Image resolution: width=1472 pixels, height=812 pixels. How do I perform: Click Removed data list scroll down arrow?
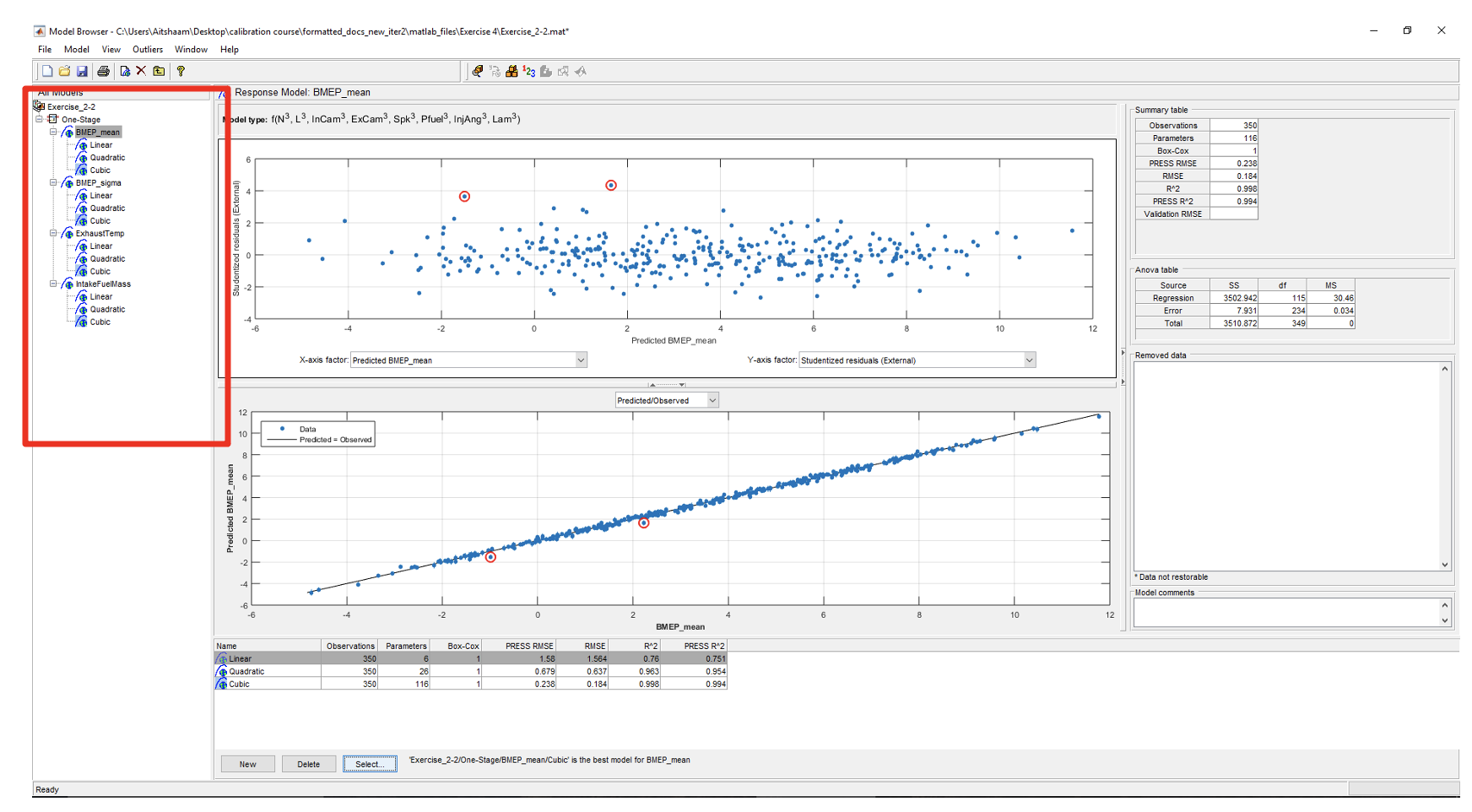[x=1445, y=565]
